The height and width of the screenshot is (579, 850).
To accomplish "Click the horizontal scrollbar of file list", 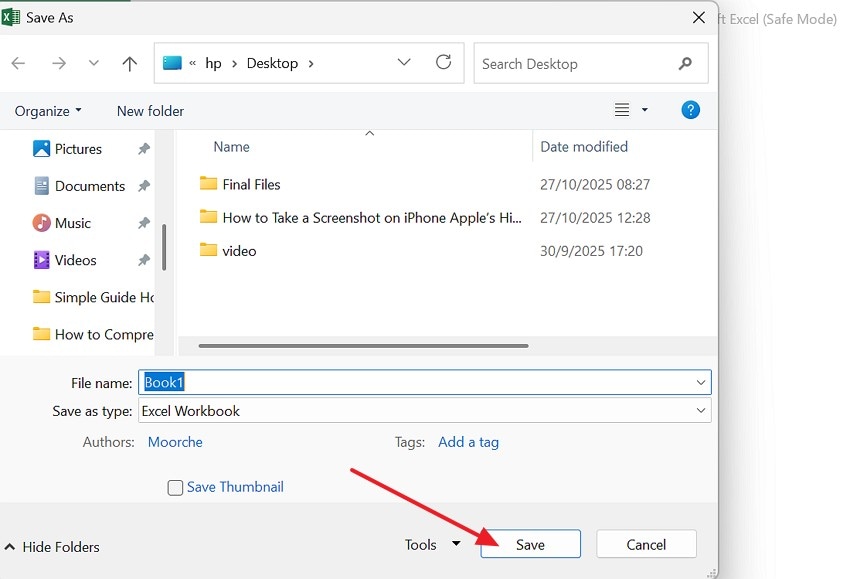I will point(363,346).
